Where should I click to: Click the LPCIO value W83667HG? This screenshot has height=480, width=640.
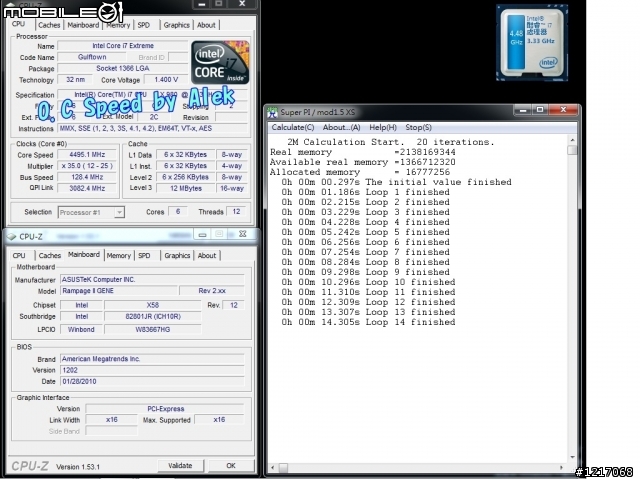coord(153,329)
